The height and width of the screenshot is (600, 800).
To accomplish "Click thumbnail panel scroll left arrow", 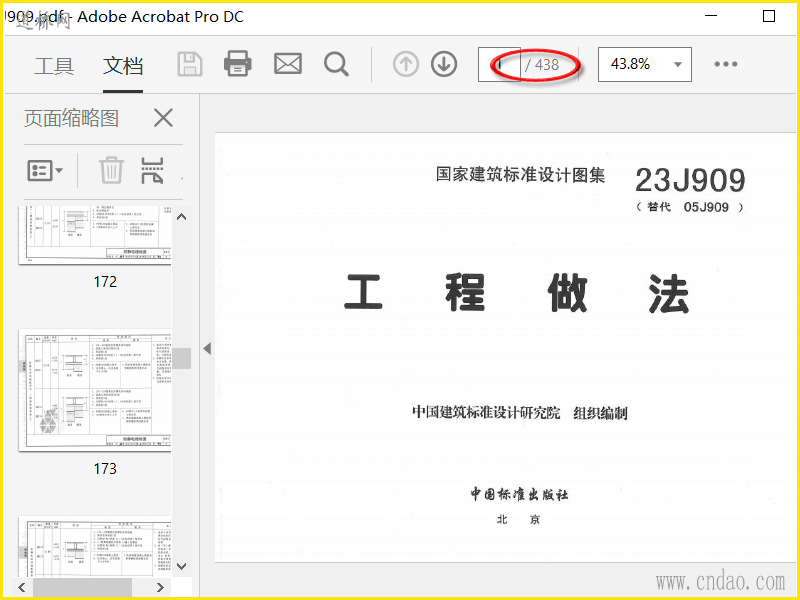I will tap(21, 587).
